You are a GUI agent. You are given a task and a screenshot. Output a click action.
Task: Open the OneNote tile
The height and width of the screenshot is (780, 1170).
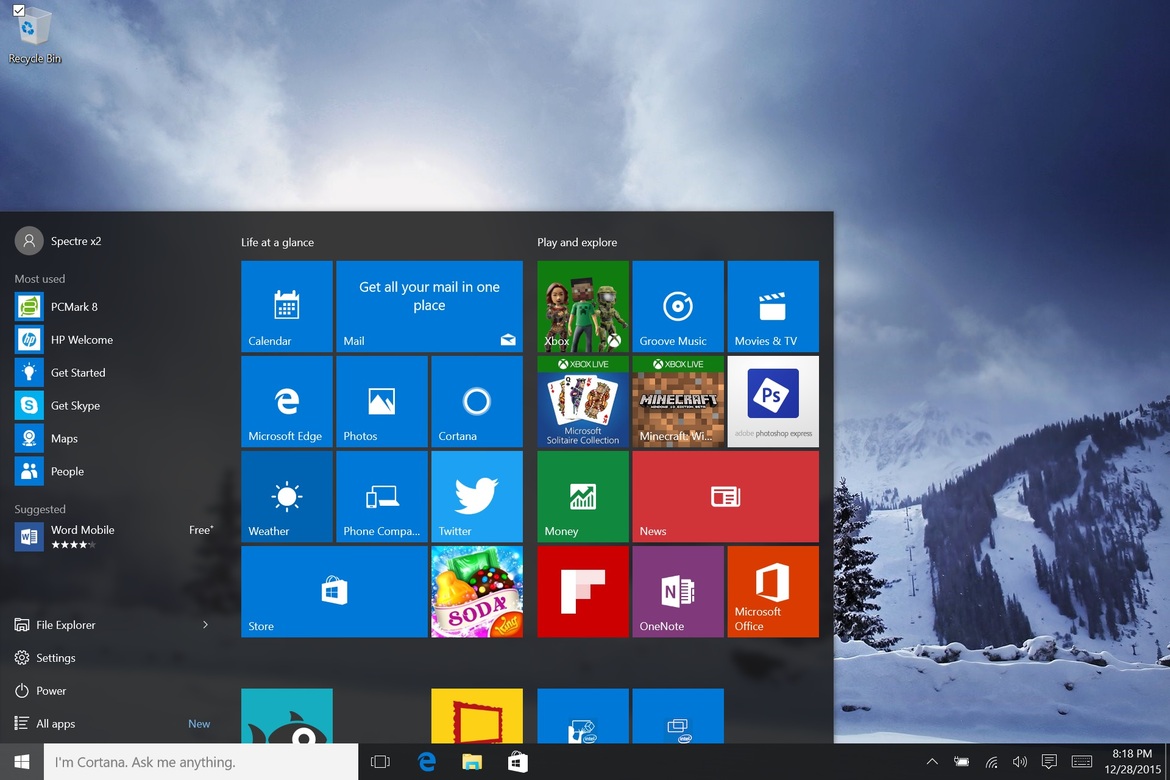[678, 591]
